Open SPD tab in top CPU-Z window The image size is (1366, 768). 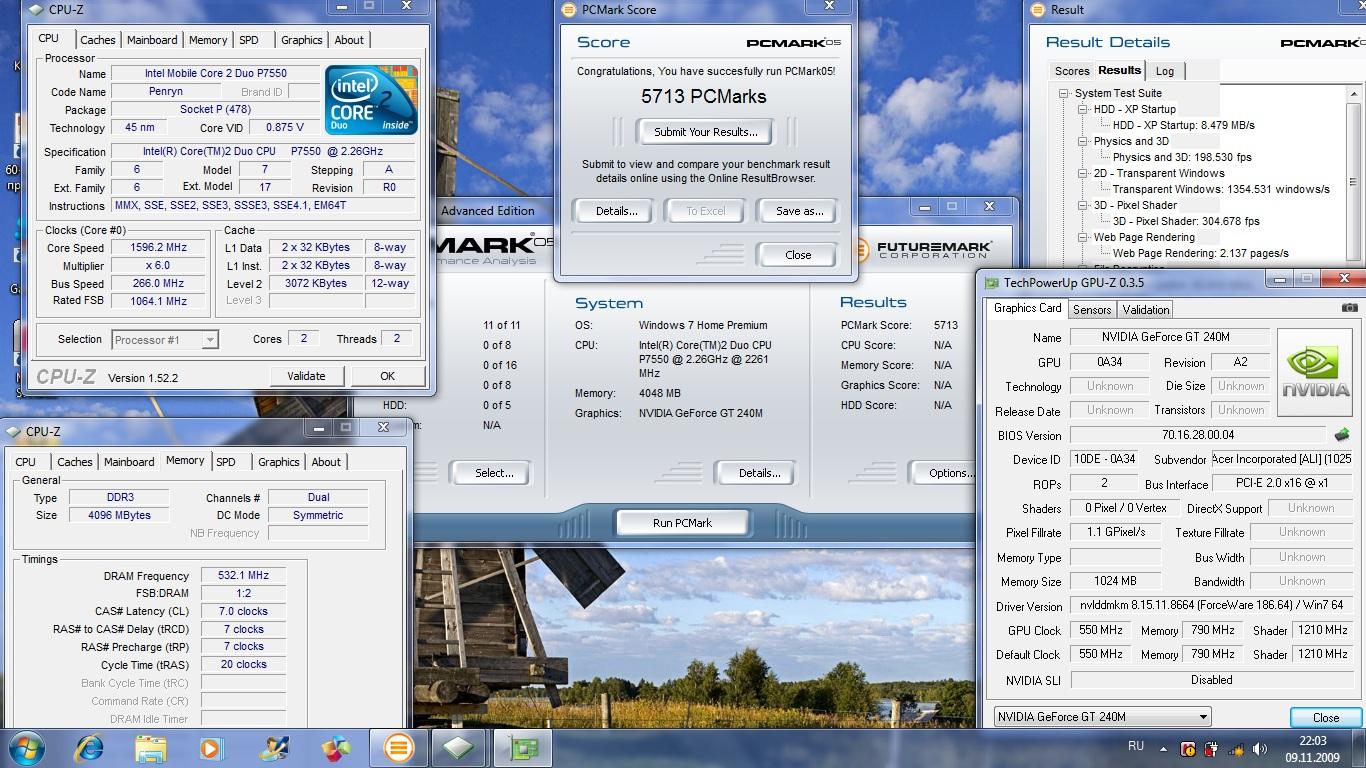click(x=249, y=40)
